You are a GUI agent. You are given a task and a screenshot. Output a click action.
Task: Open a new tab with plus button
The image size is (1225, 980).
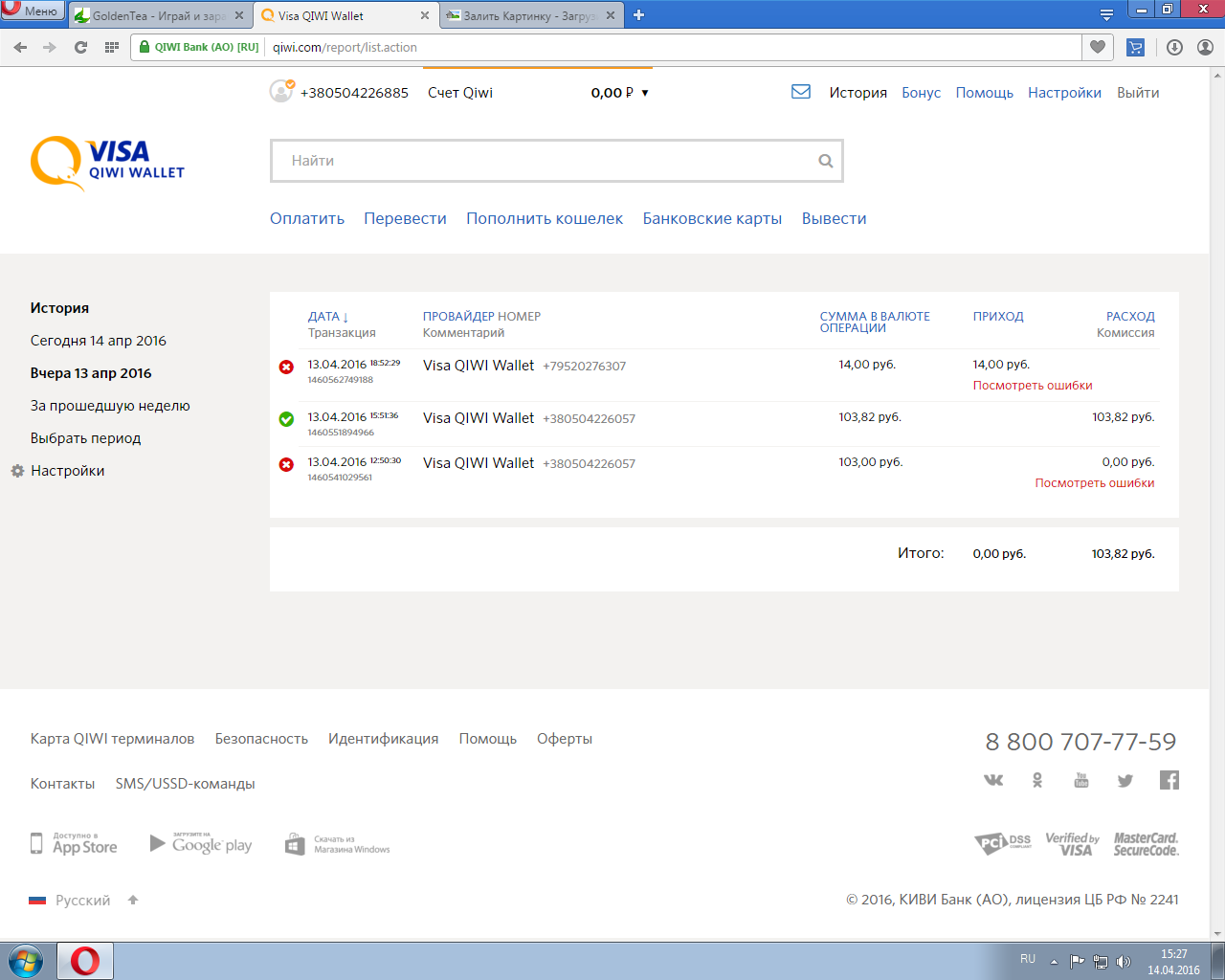[639, 14]
